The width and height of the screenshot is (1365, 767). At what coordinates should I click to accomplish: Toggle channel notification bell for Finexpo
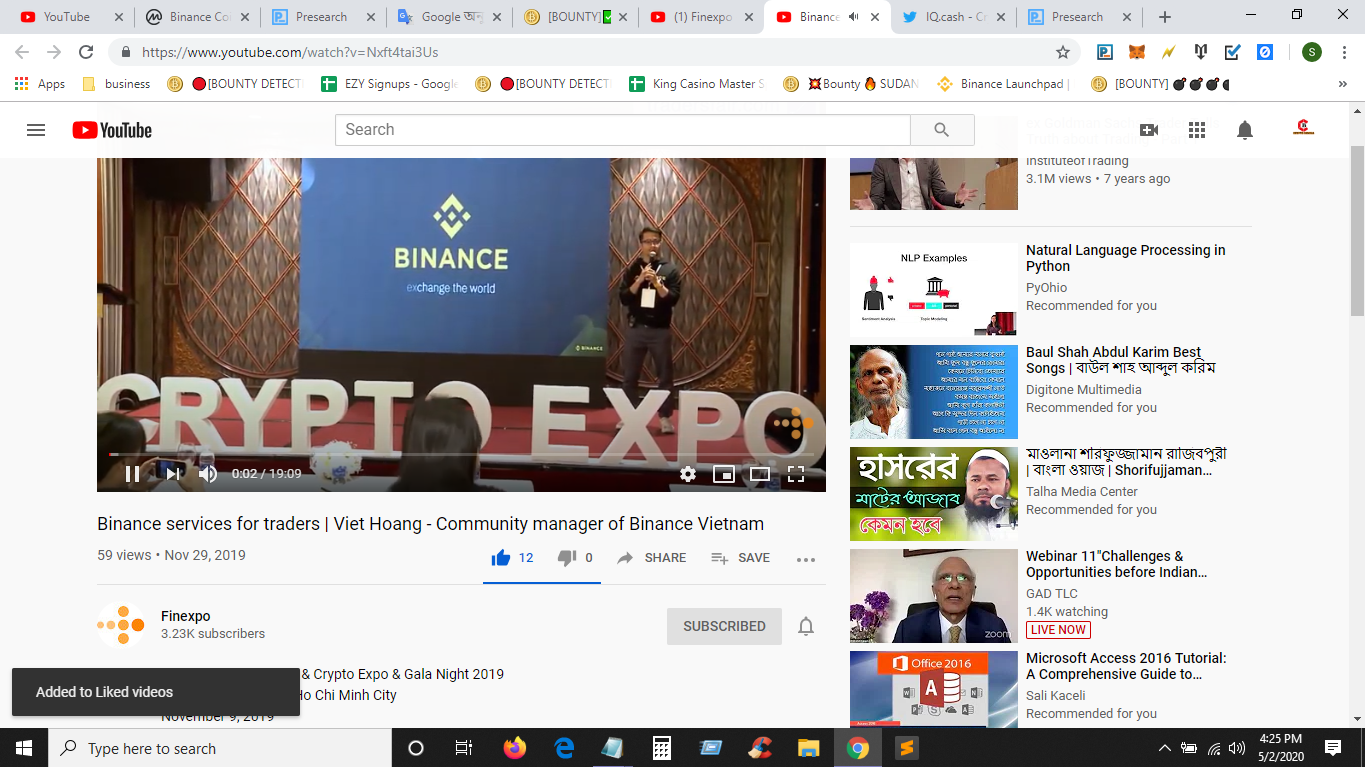[806, 626]
